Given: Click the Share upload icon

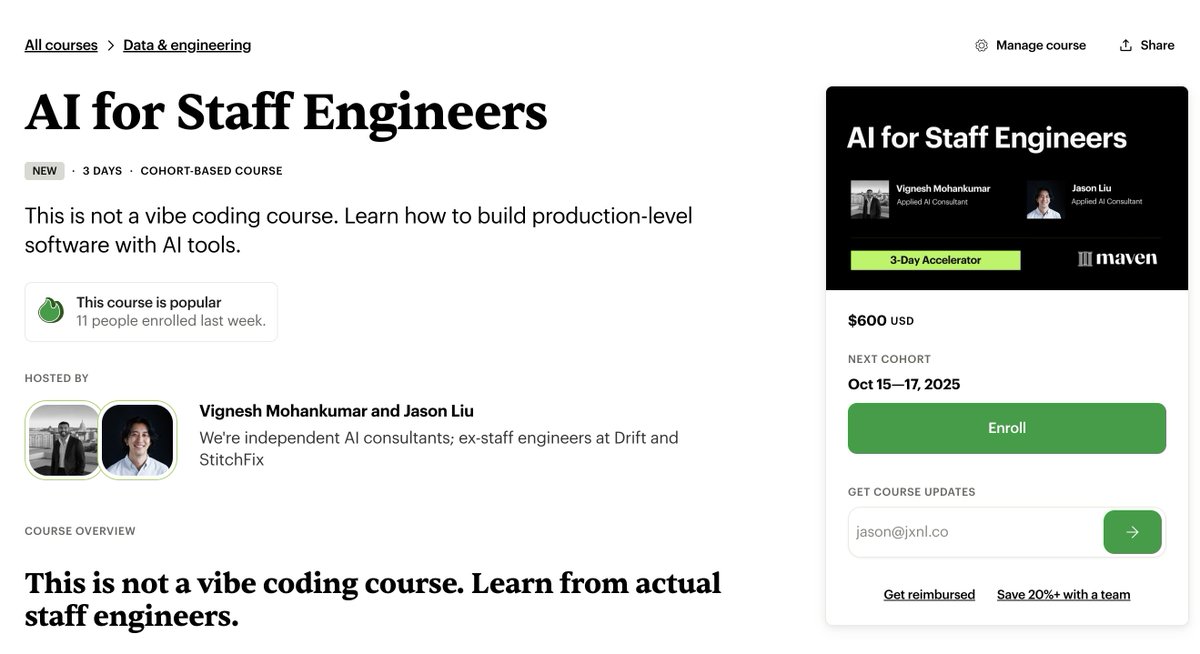Looking at the screenshot, I should 1126,45.
